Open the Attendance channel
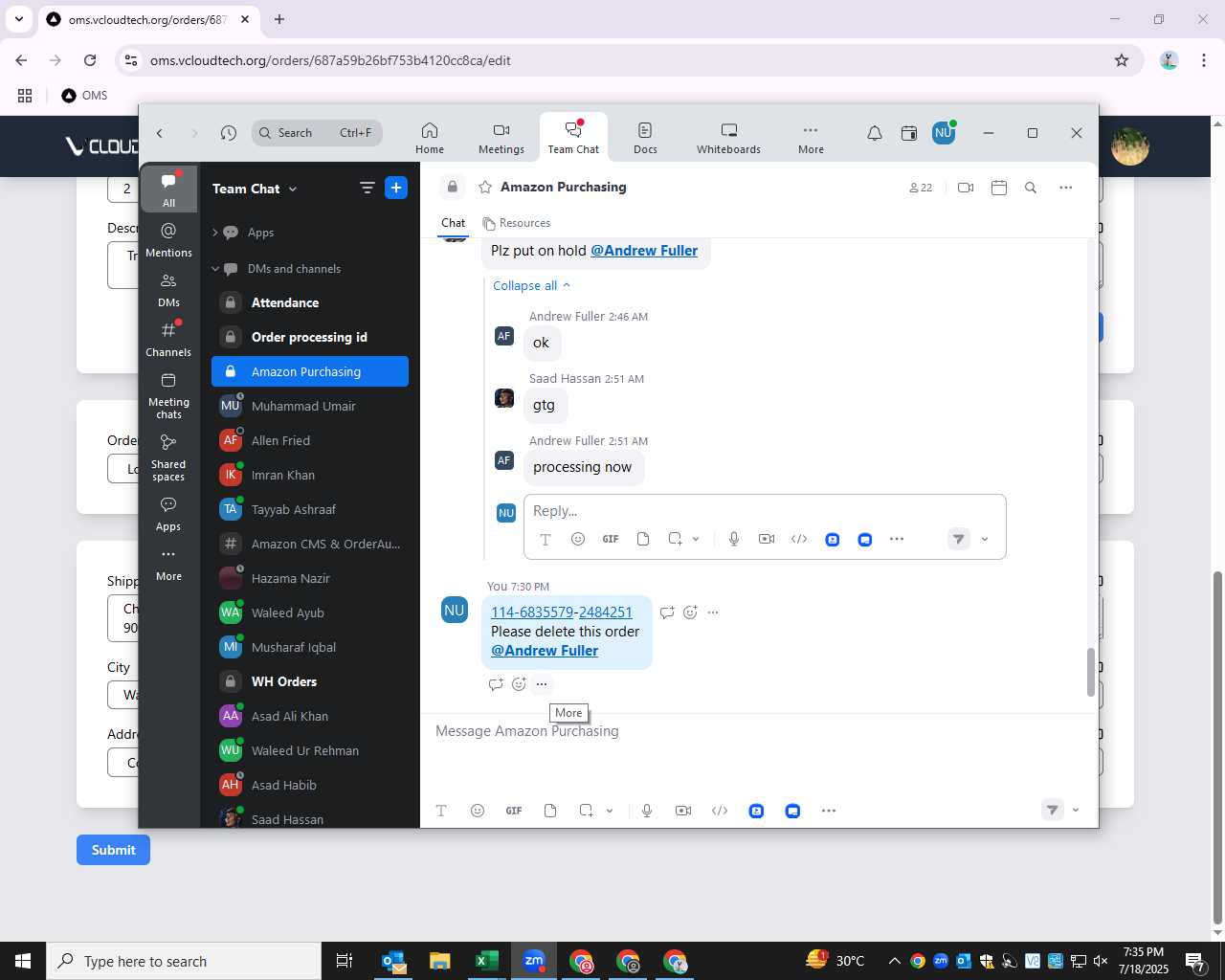The image size is (1225, 980). point(310,302)
